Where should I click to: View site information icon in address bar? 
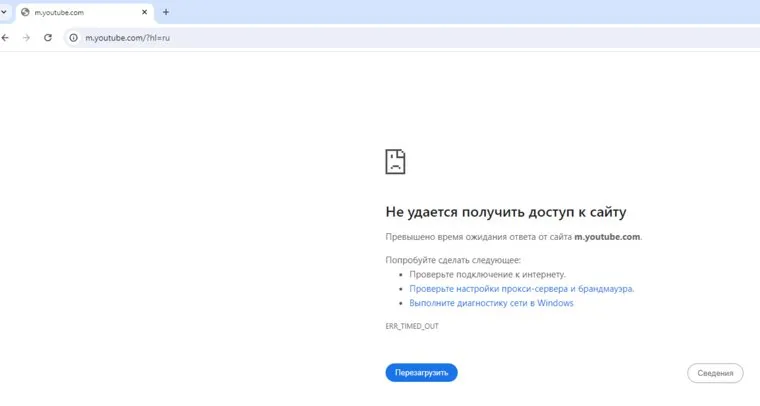pos(73,37)
